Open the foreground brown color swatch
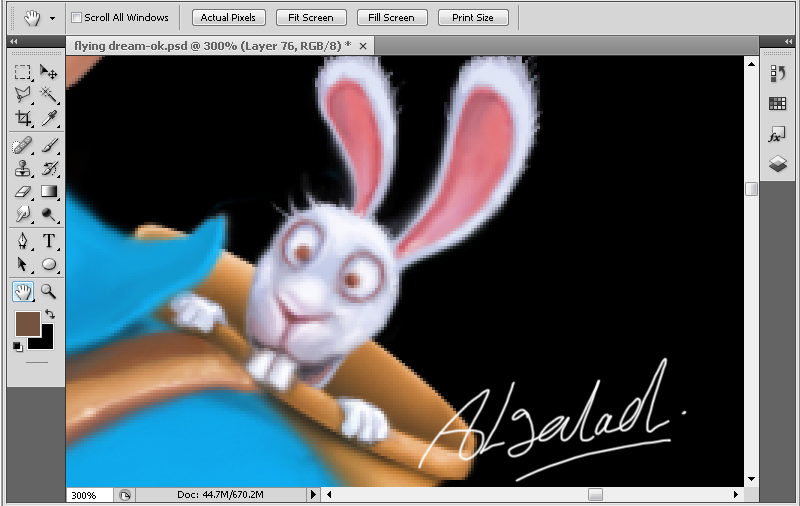This screenshot has width=800, height=506. coord(27,324)
